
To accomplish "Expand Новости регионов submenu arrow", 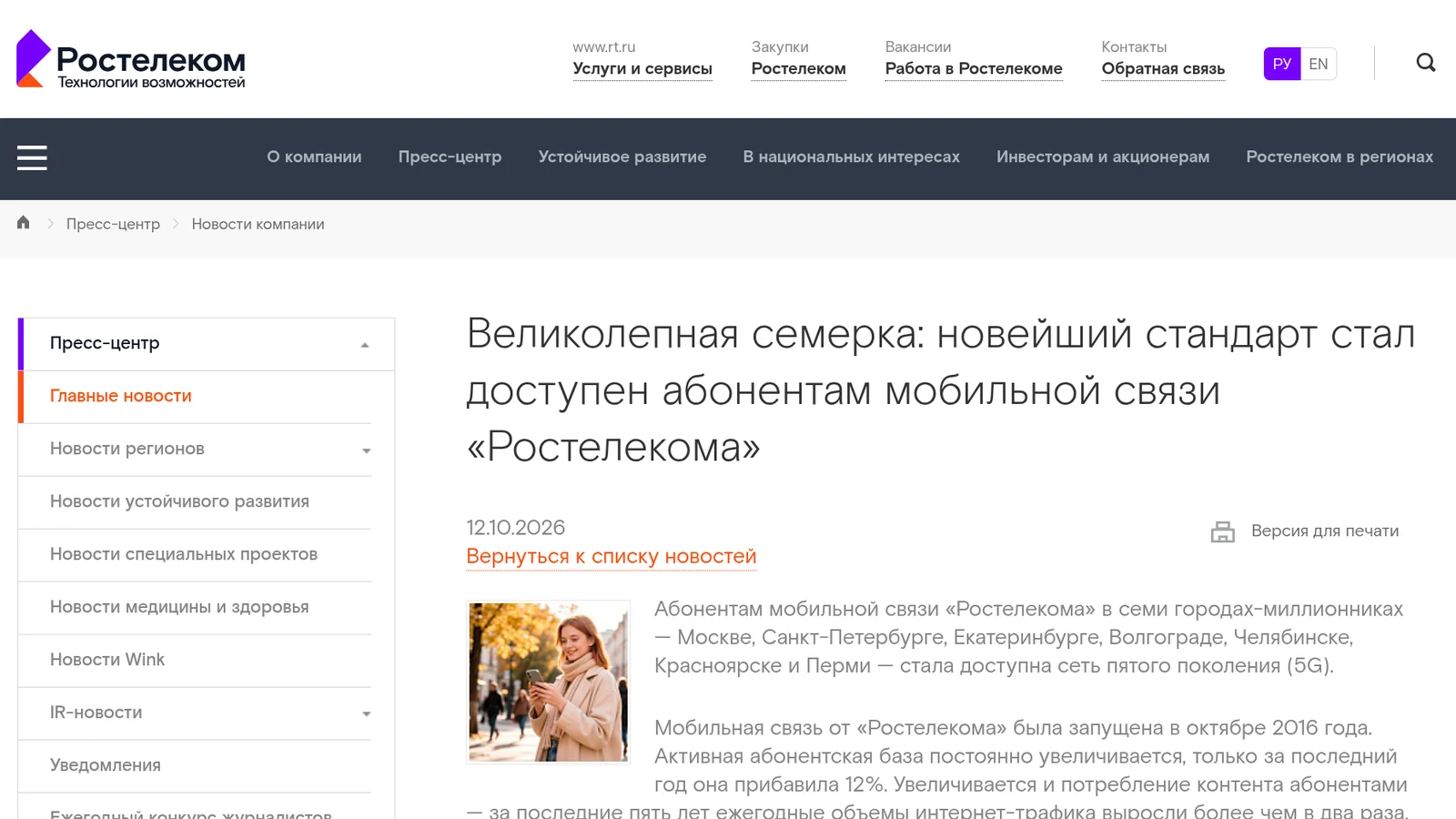I will 366,450.
